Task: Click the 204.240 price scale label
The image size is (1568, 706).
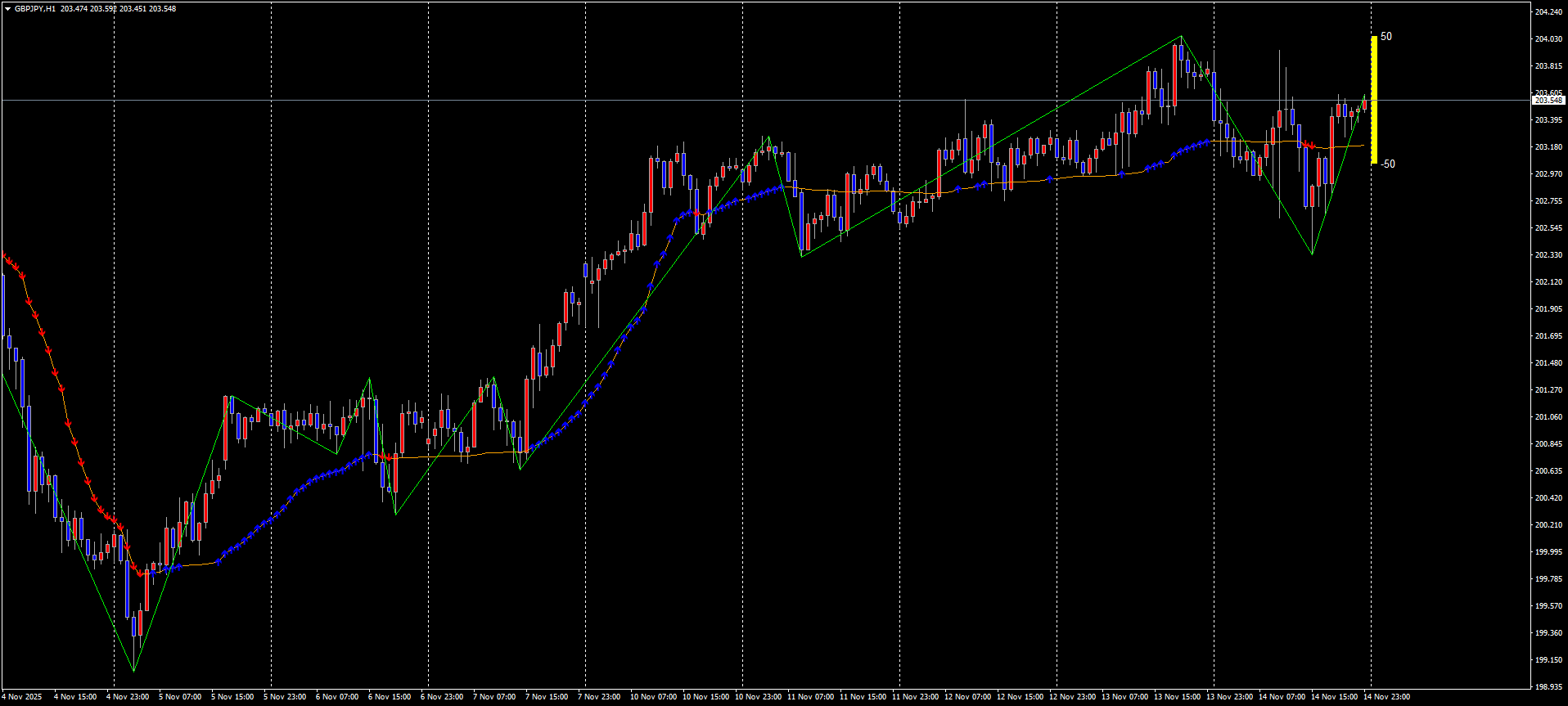Action: (1548, 12)
